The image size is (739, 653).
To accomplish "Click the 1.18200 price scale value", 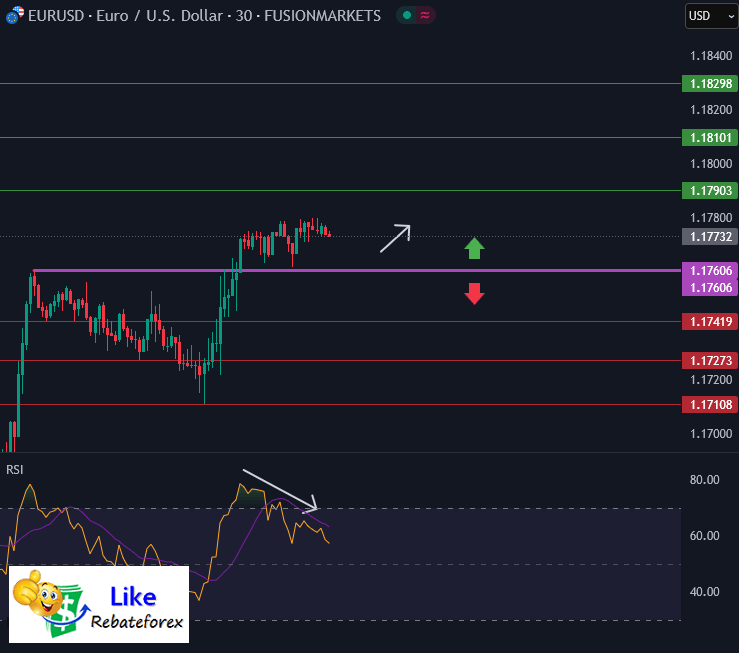I will click(711, 110).
